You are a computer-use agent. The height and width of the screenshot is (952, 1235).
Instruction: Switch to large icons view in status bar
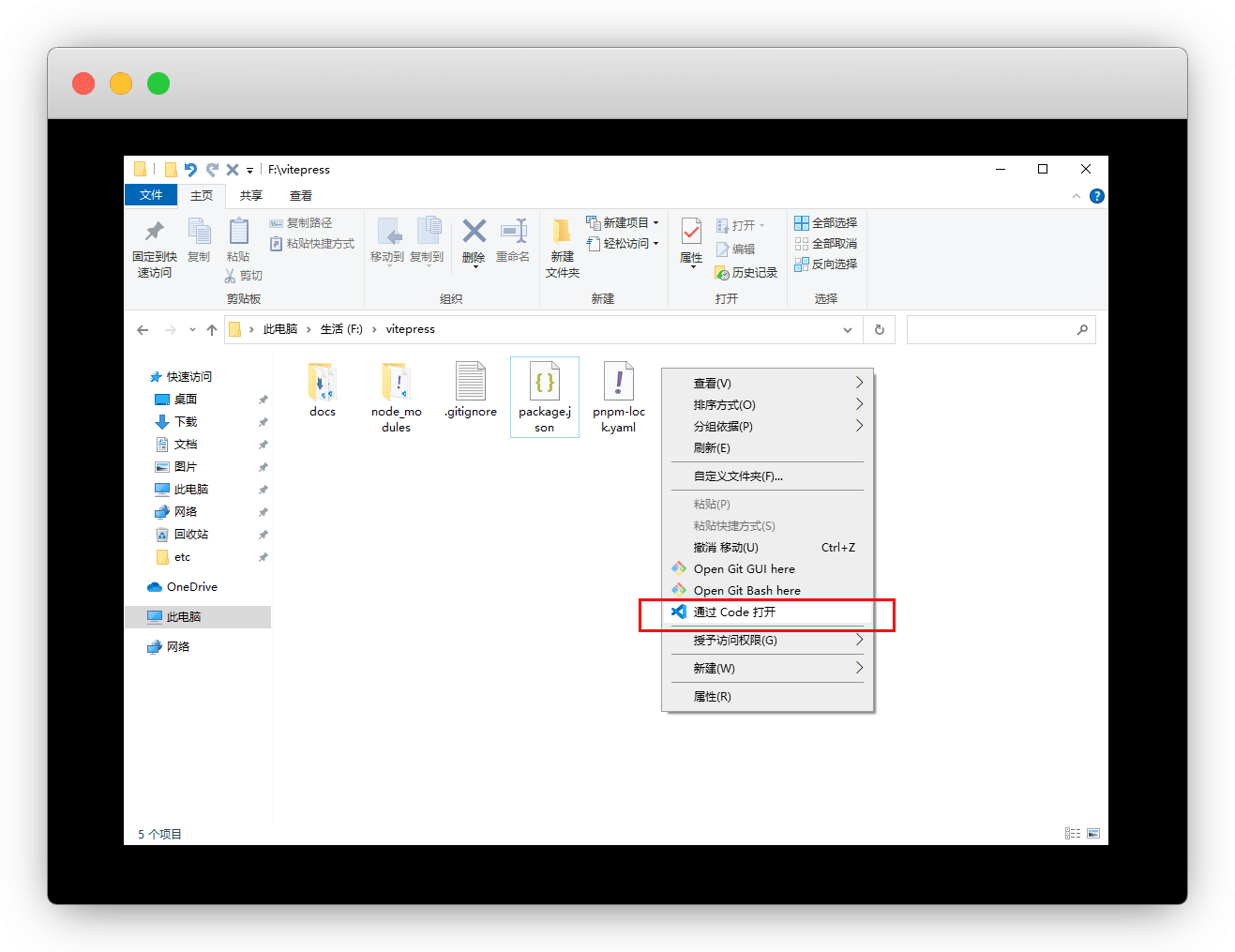click(1093, 833)
